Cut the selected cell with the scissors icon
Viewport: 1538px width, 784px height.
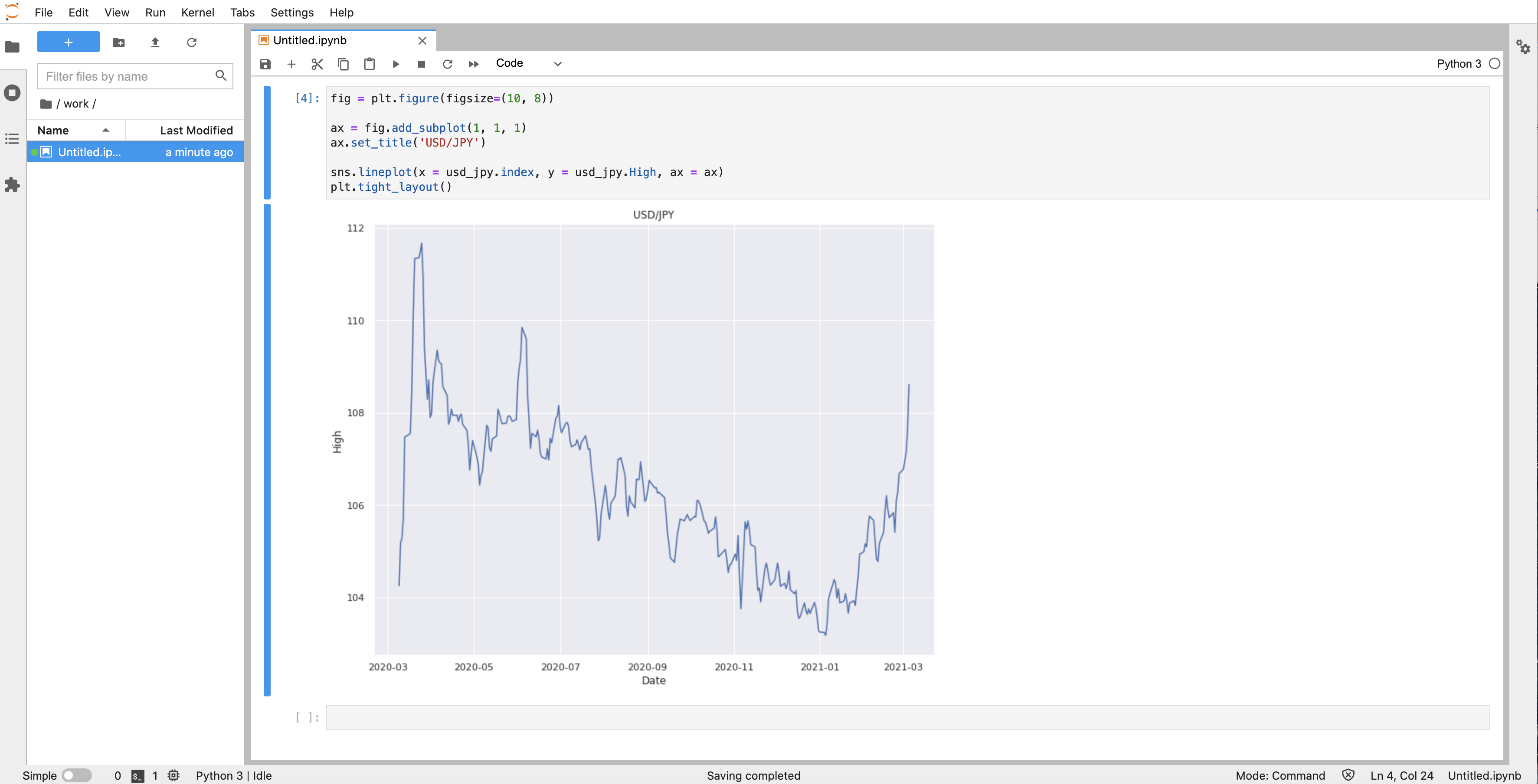317,64
